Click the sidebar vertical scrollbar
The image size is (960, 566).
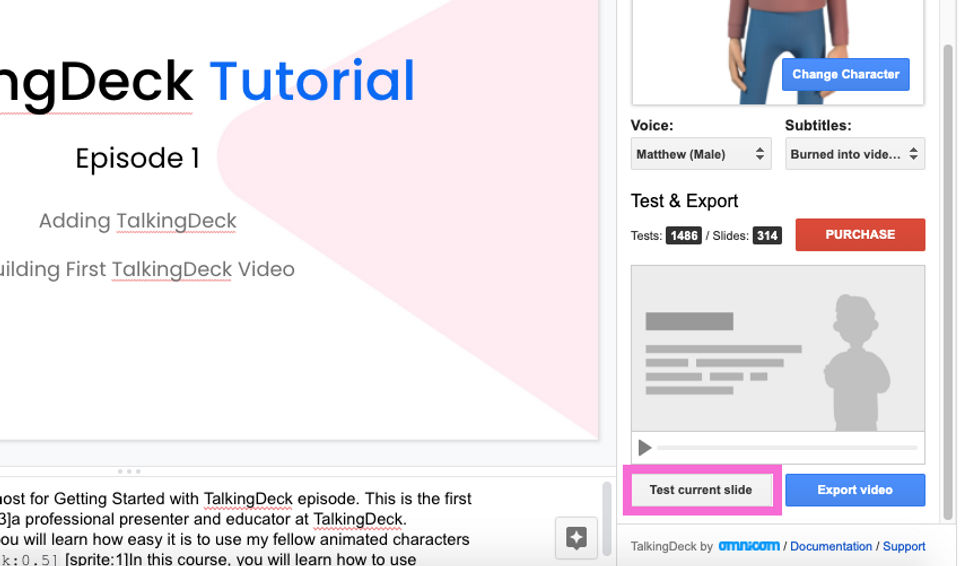click(948, 282)
